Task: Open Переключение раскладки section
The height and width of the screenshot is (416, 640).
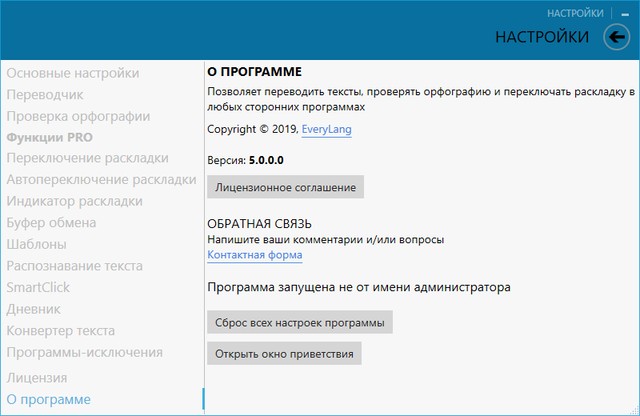Action: (x=87, y=159)
